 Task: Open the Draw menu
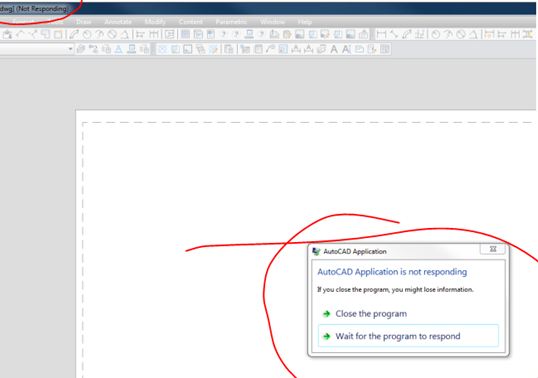(x=84, y=22)
